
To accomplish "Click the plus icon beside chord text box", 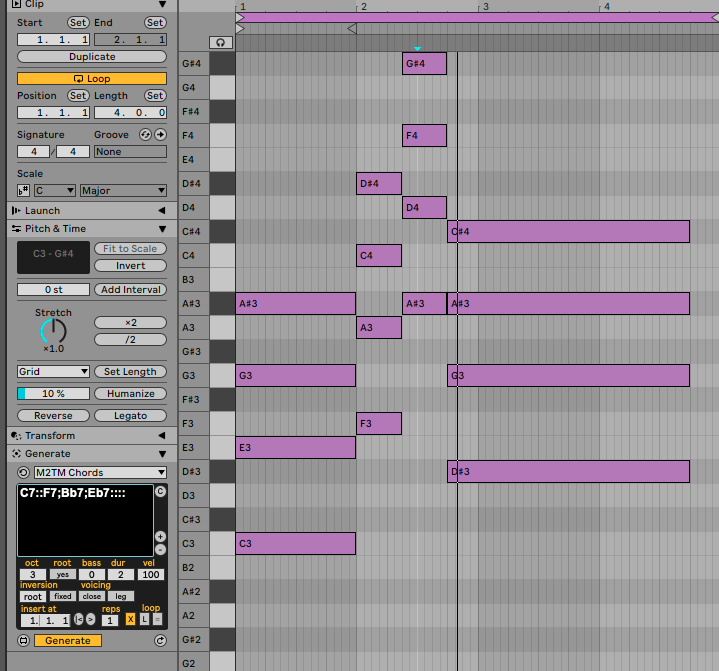I will (160, 537).
